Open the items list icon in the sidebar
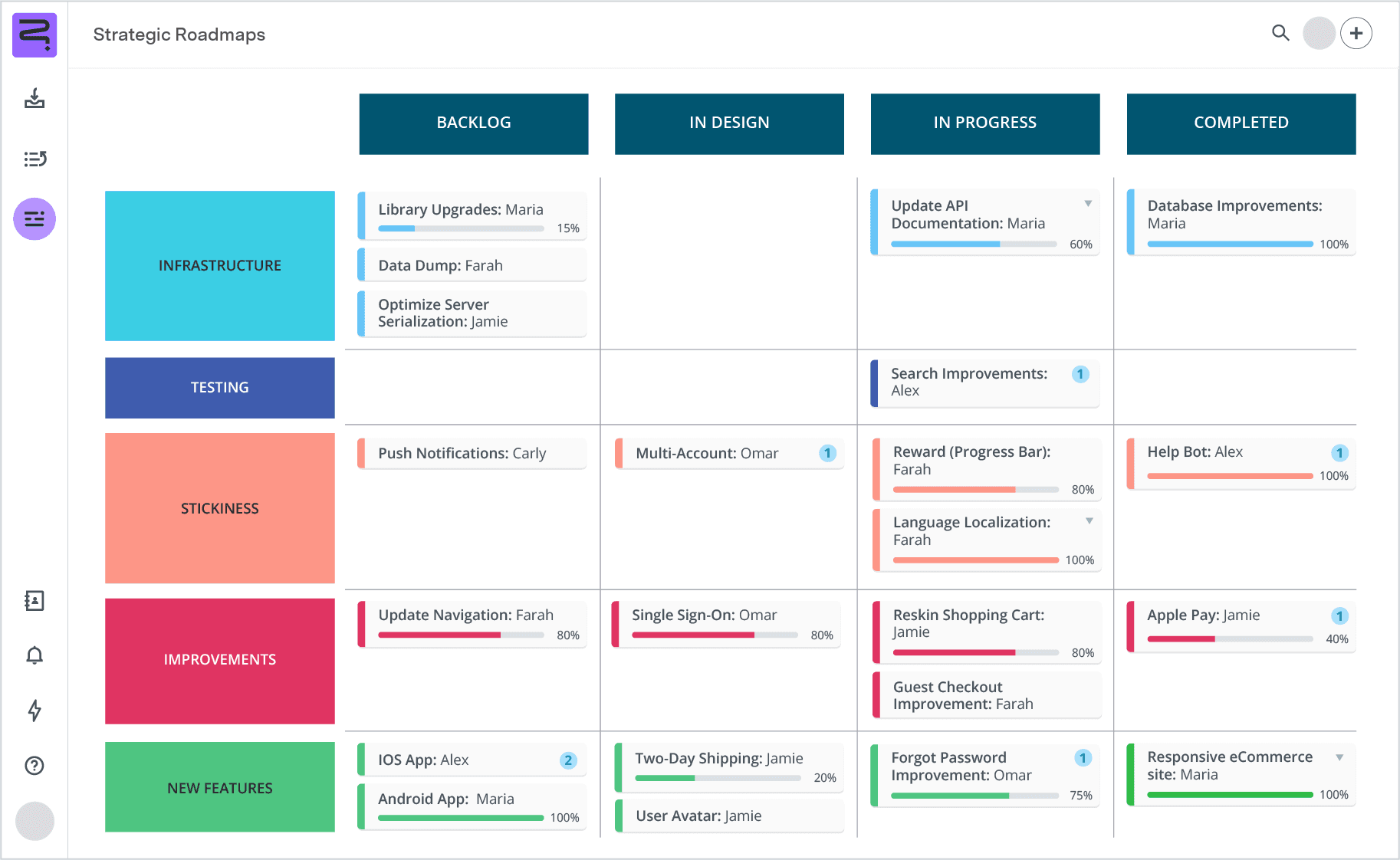The image size is (1400, 860). [x=35, y=159]
